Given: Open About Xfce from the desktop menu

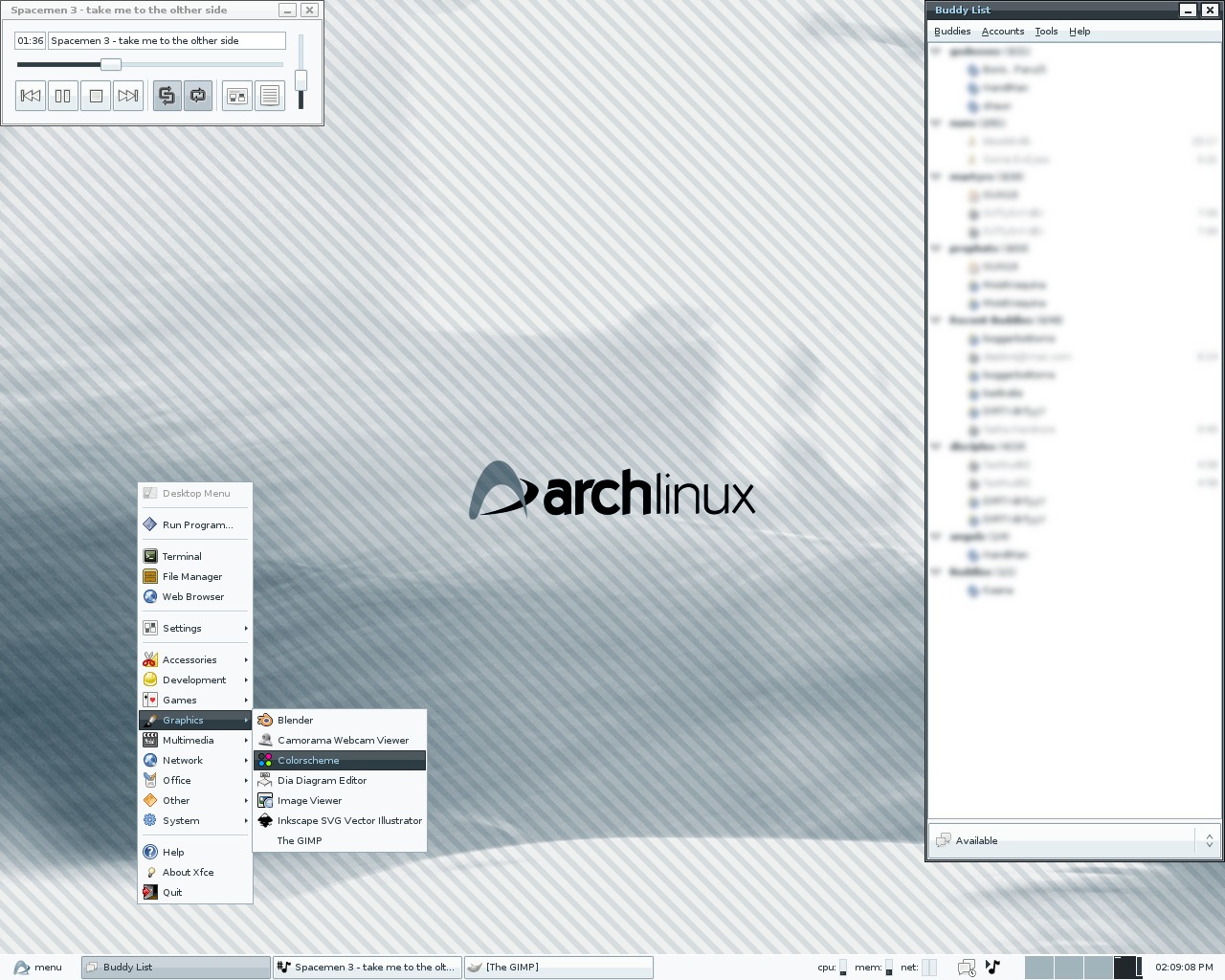Looking at the screenshot, I should (x=195, y=872).
